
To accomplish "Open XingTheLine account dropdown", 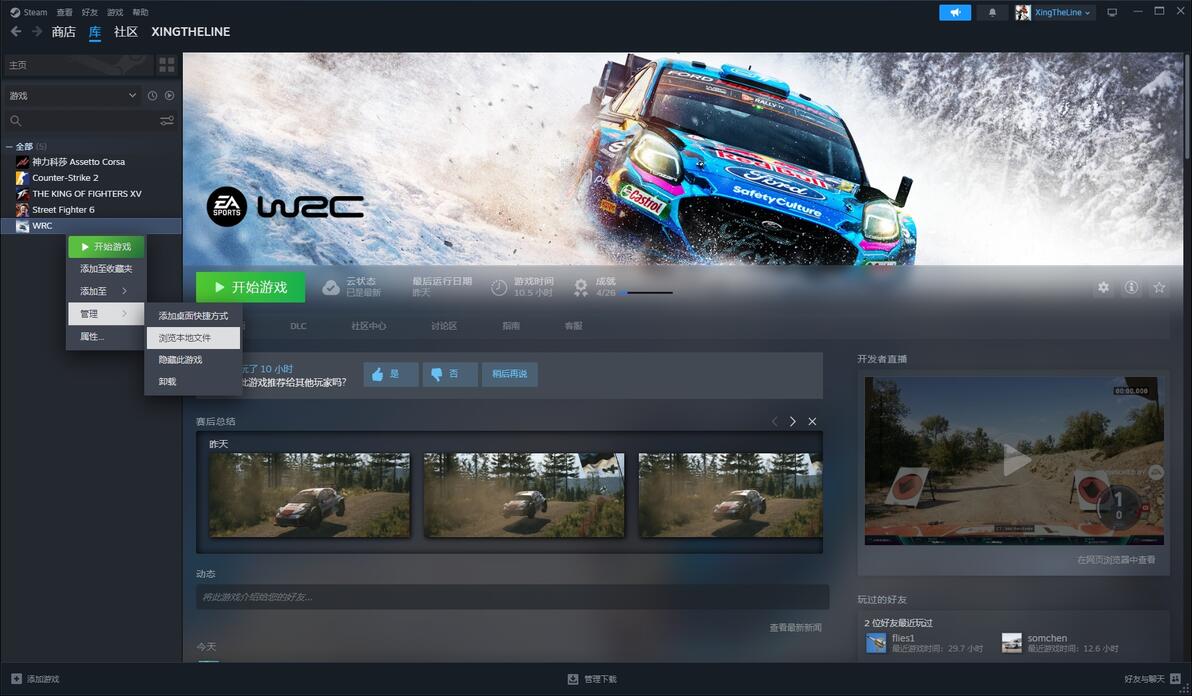I will (x=1055, y=12).
